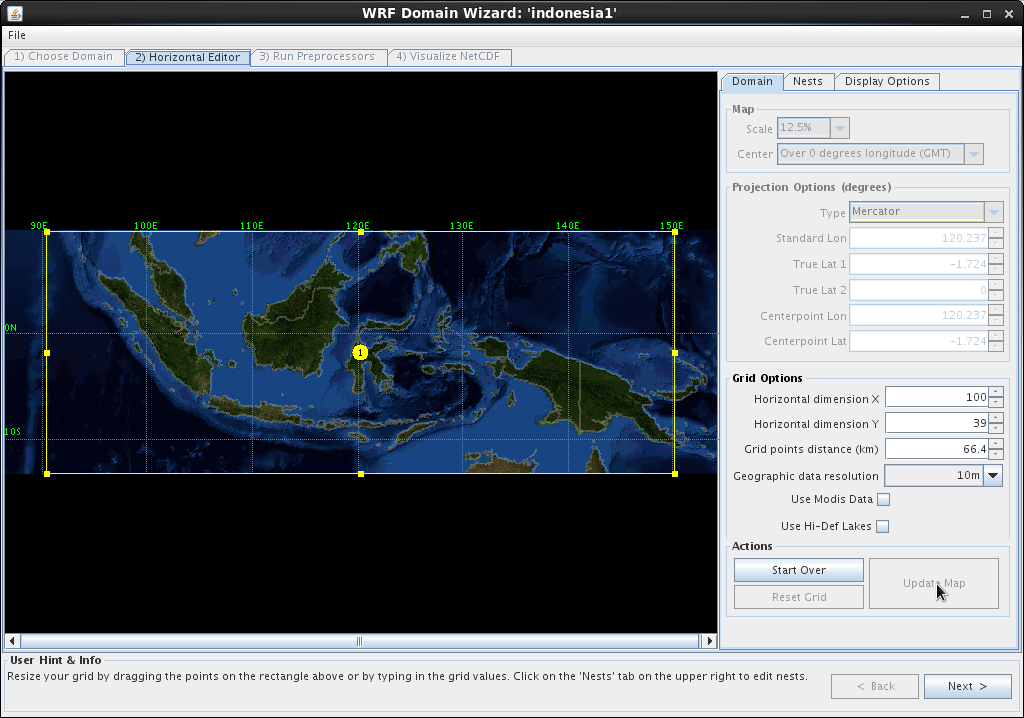
Task: Decrease Grid points distance with down arrow
Action: click(x=995, y=455)
